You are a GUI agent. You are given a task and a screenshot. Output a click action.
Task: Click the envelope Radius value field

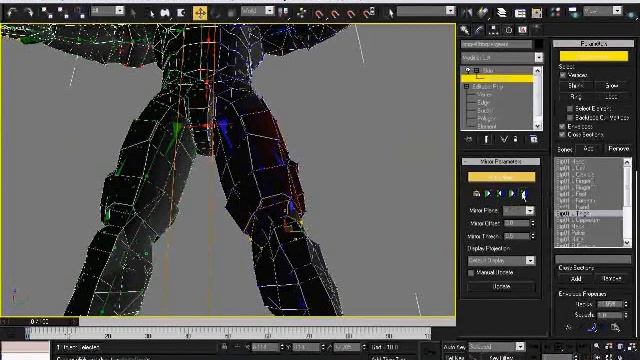[610, 304]
